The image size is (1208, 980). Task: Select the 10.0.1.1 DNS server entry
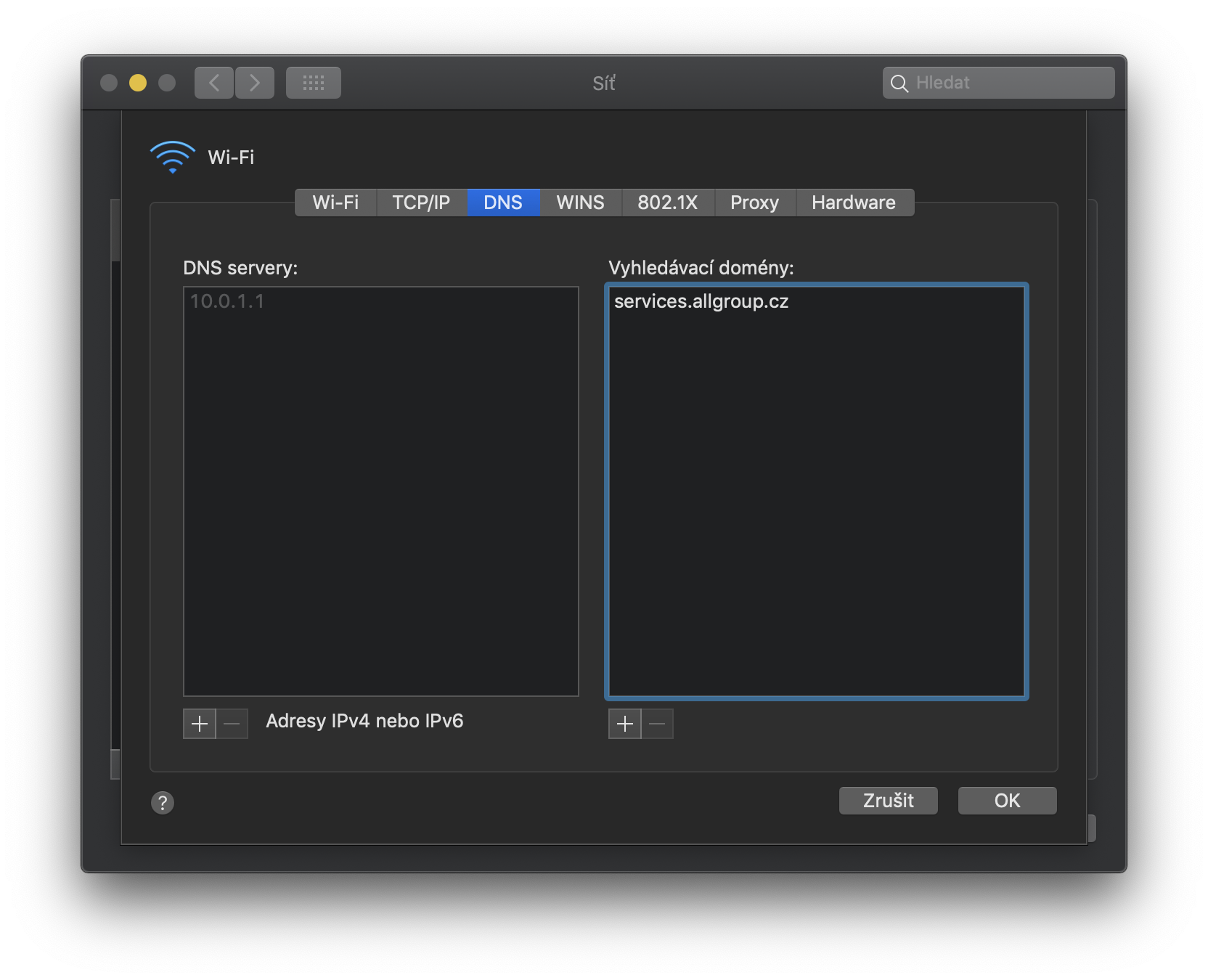point(227,301)
